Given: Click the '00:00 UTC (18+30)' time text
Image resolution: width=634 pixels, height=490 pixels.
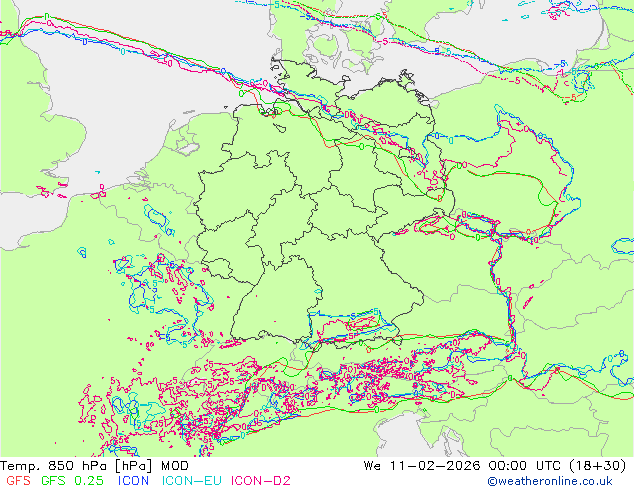Looking at the screenshot, I should pos(557,466).
